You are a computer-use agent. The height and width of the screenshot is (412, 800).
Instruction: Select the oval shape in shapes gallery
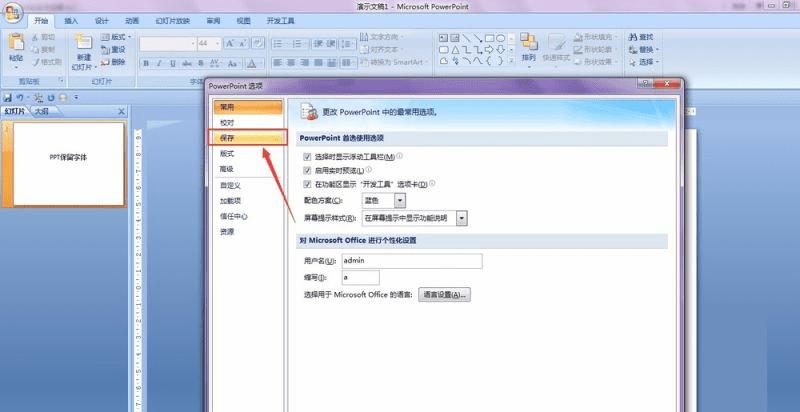click(x=501, y=38)
